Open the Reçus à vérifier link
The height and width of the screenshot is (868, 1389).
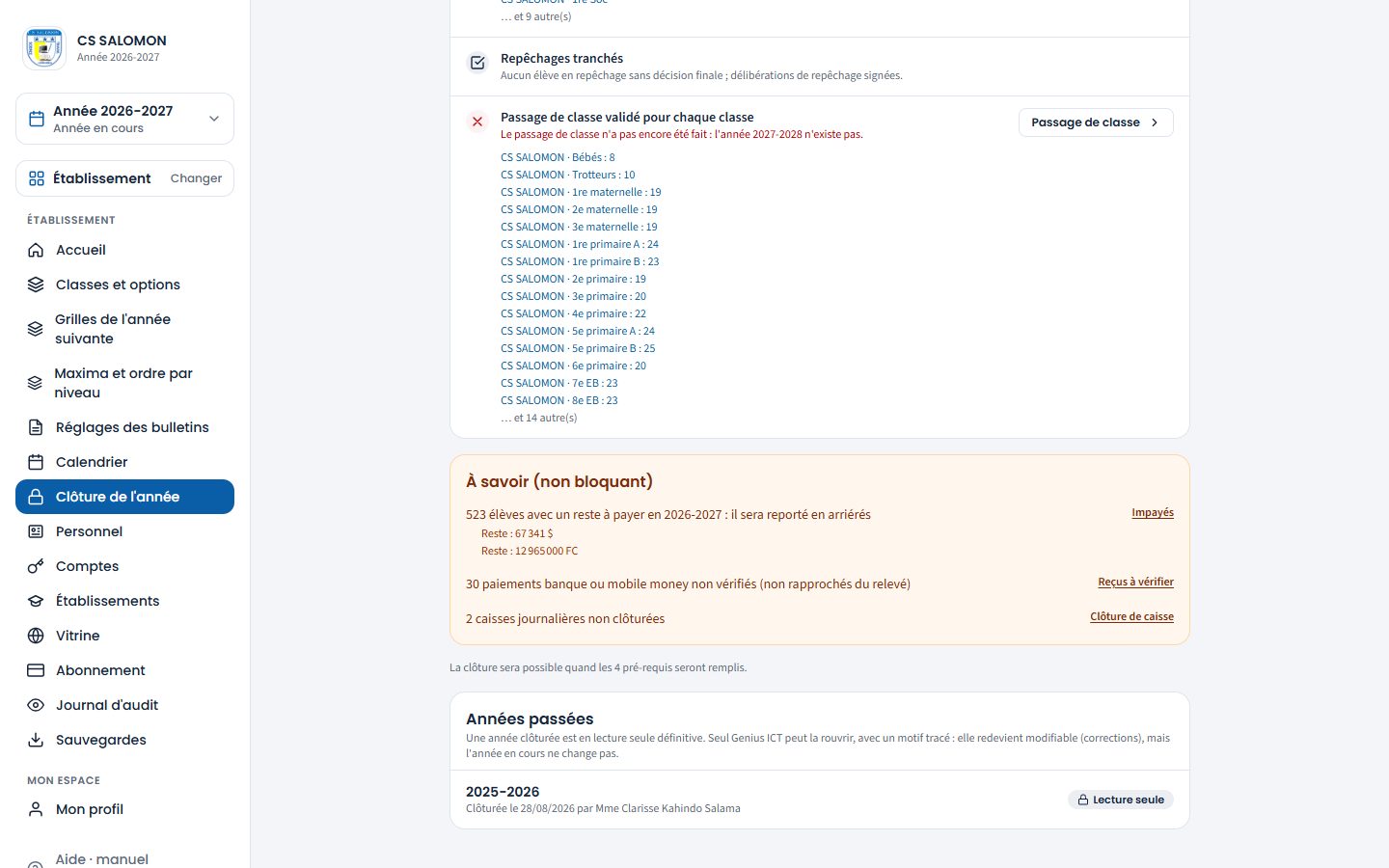coord(1135,583)
